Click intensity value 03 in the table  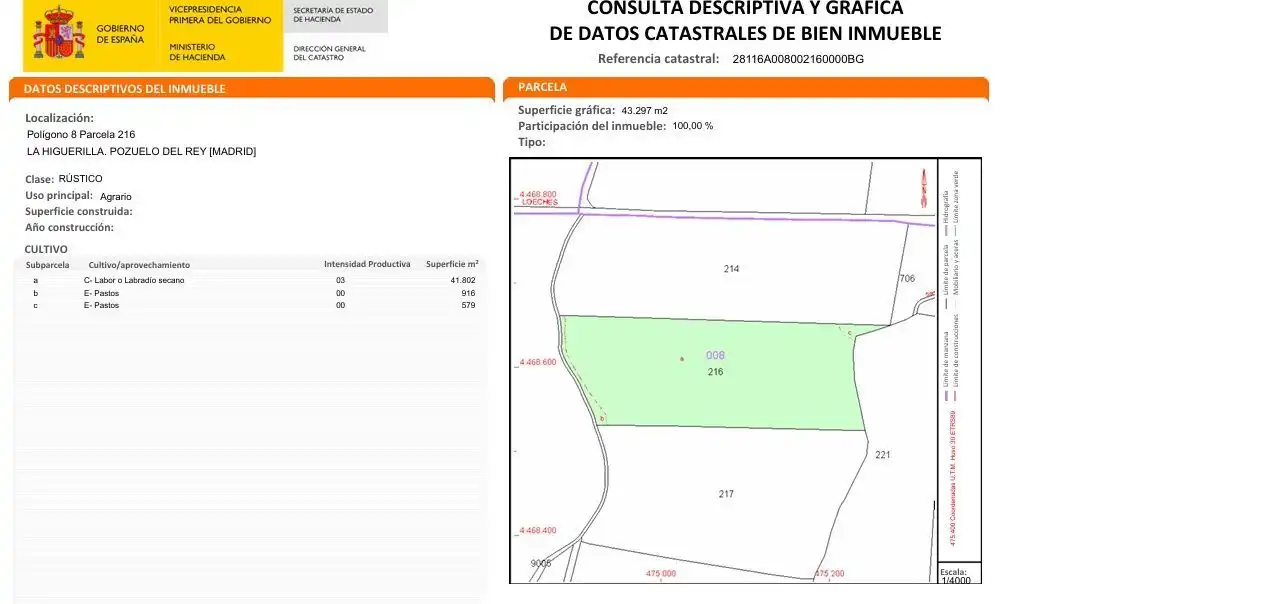(340, 281)
